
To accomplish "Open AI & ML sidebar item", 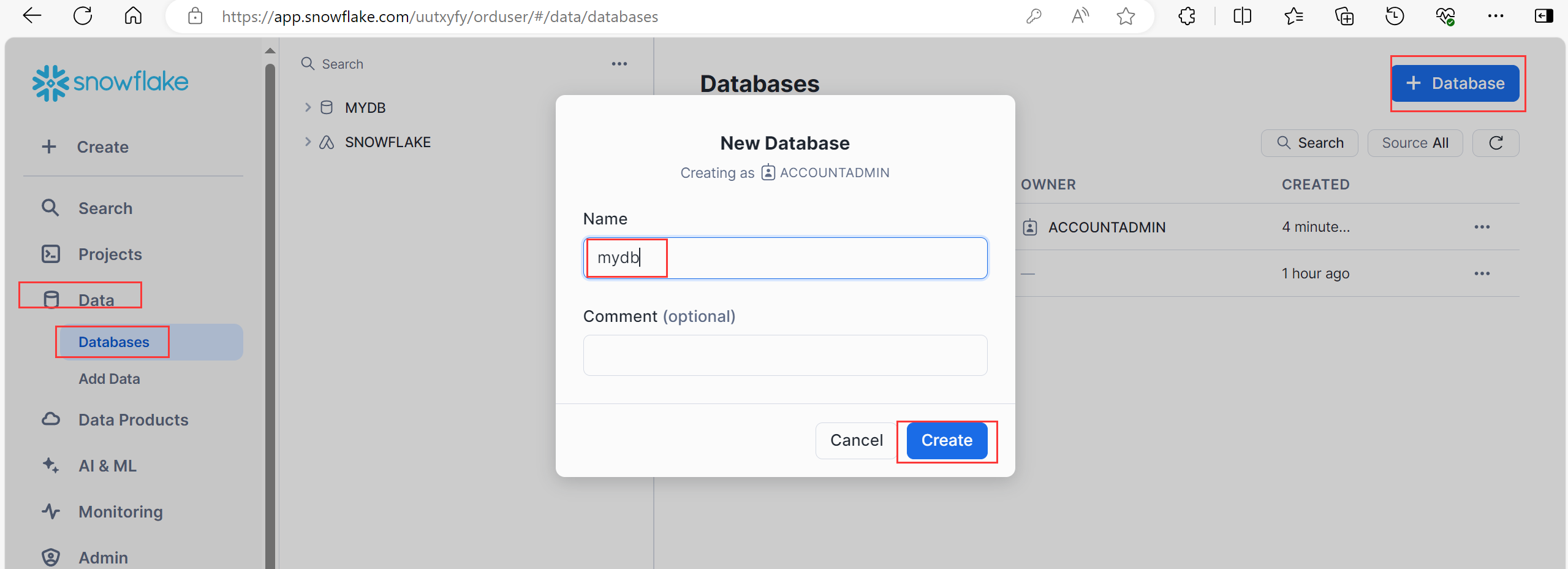I will (x=107, y=465).
